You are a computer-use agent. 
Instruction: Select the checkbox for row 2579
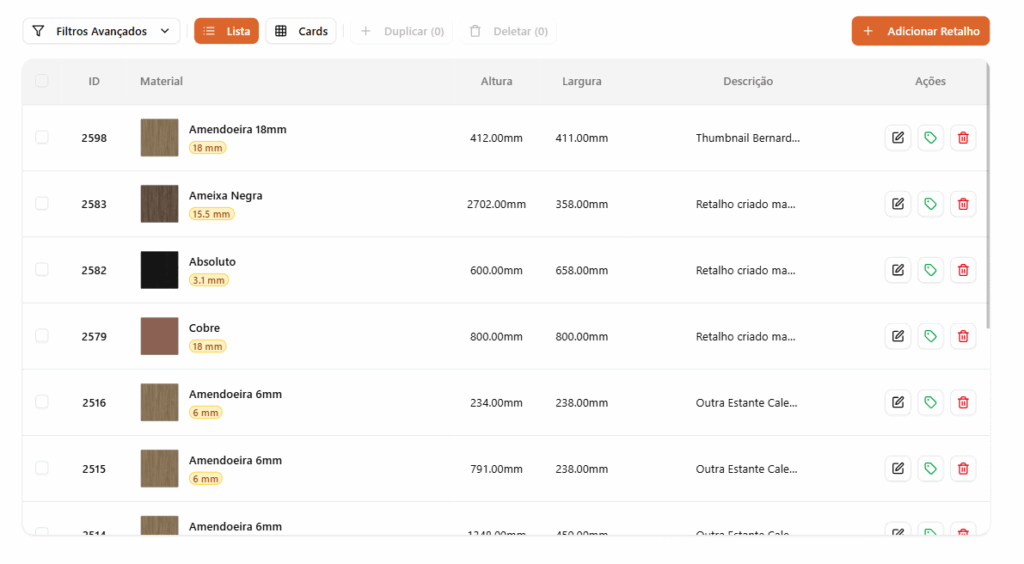pos(42,336)
